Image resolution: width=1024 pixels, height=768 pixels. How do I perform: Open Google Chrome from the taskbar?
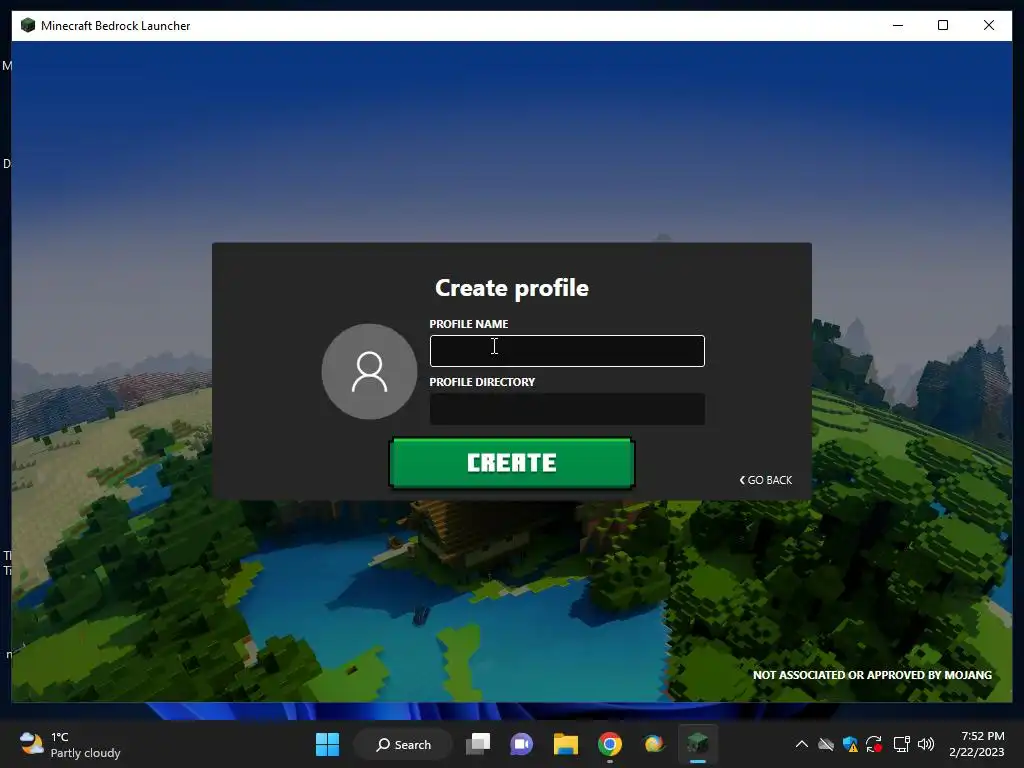pyautogui.click(x=609, y=744)
